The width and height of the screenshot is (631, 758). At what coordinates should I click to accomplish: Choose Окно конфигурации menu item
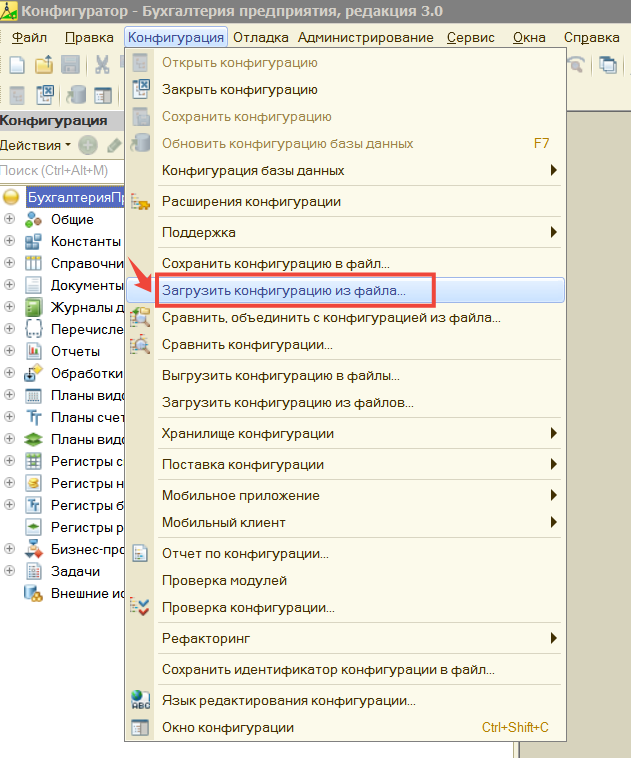[345, 728]
